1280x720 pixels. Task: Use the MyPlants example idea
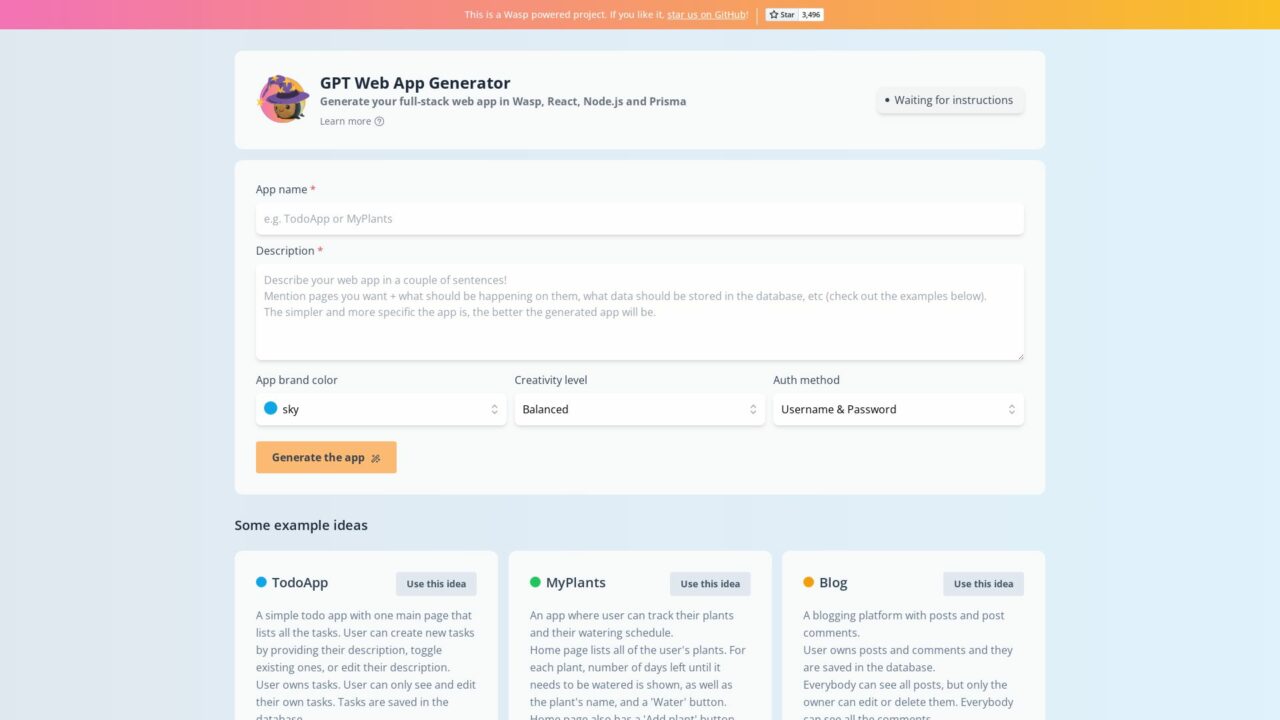pyautogui.click(x=710, y=583)
